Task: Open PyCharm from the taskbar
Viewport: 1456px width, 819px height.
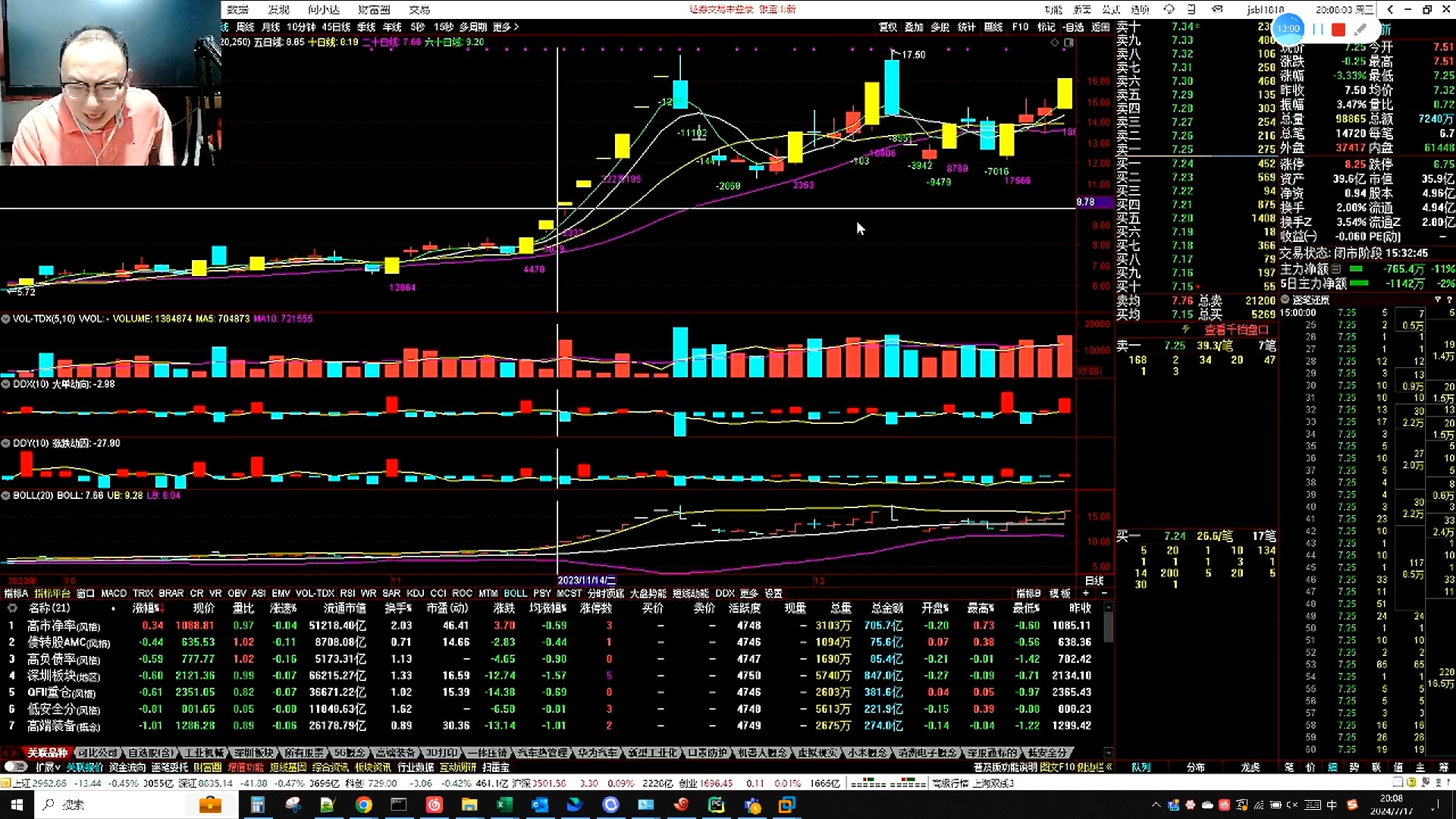Action: [716, 805]
